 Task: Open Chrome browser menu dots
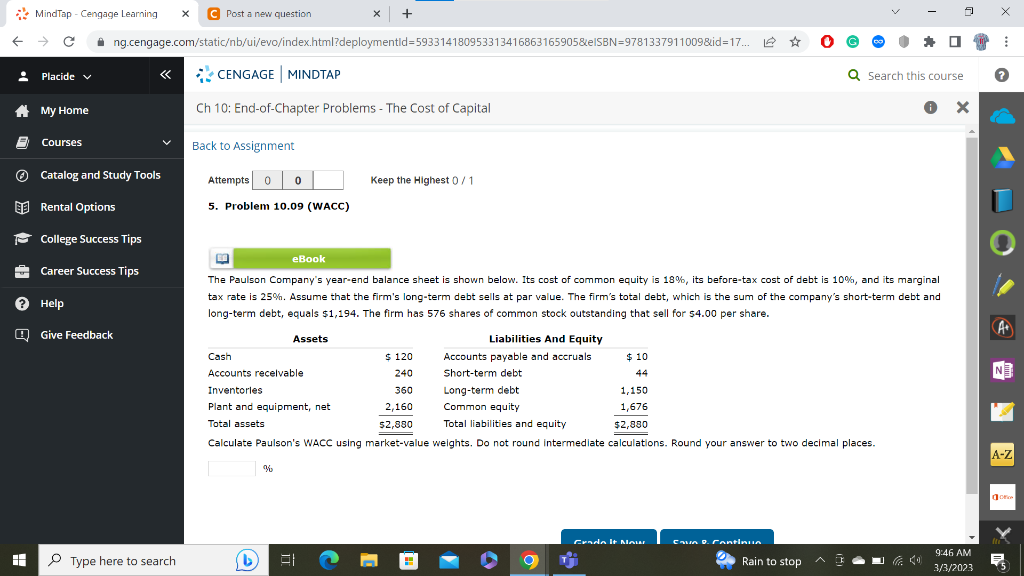[x=1006, y=42]
